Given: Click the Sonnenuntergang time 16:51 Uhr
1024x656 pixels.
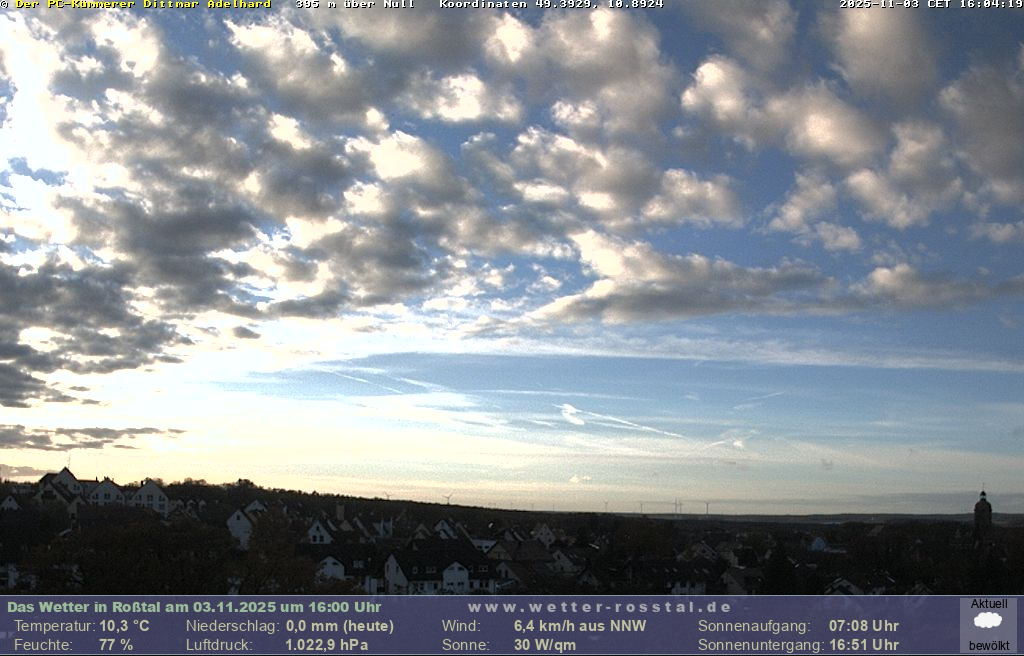Looking at the screenshot, I should click(863, 645).
